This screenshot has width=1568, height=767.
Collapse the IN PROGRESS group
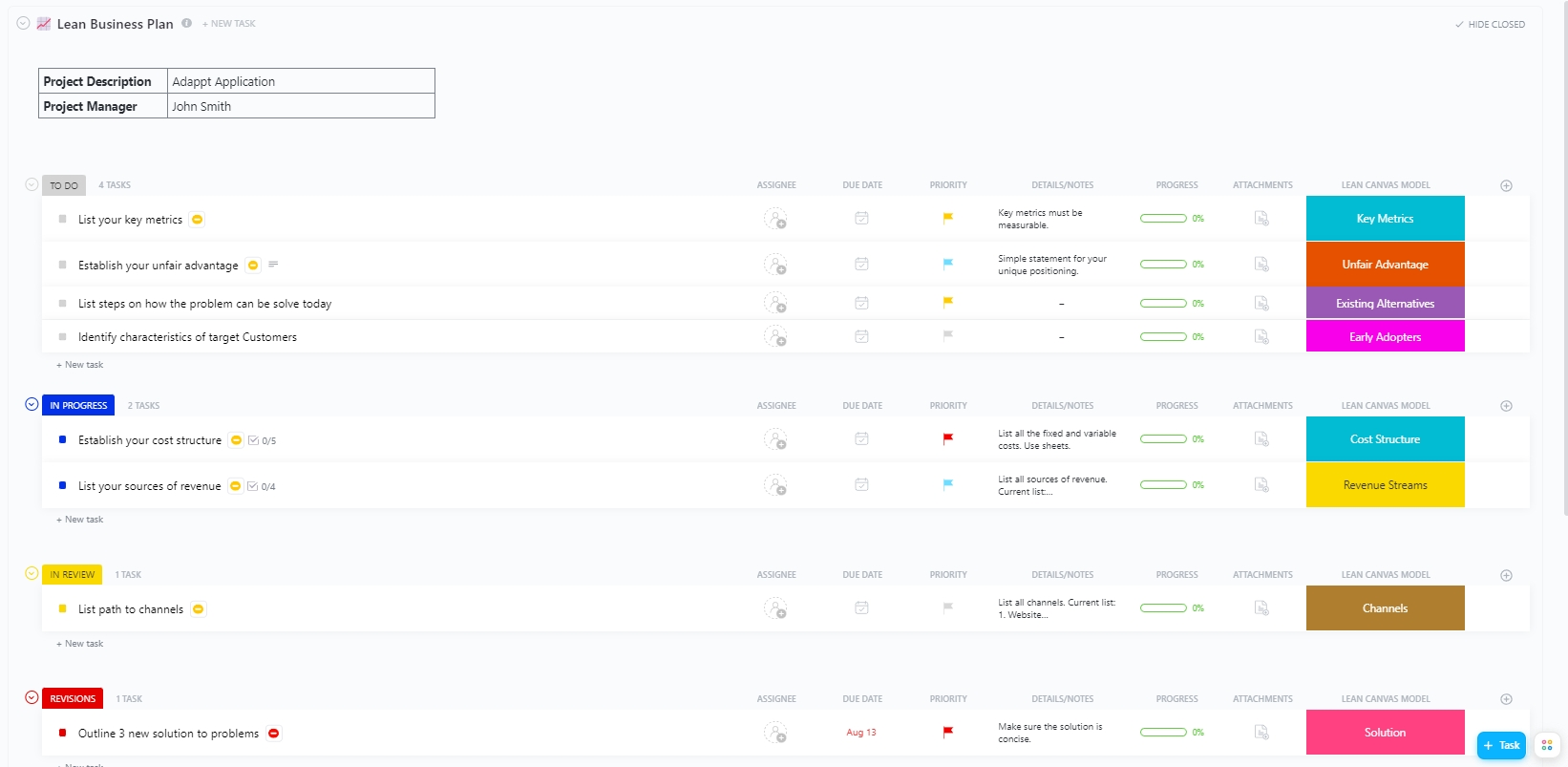[32, 404]
